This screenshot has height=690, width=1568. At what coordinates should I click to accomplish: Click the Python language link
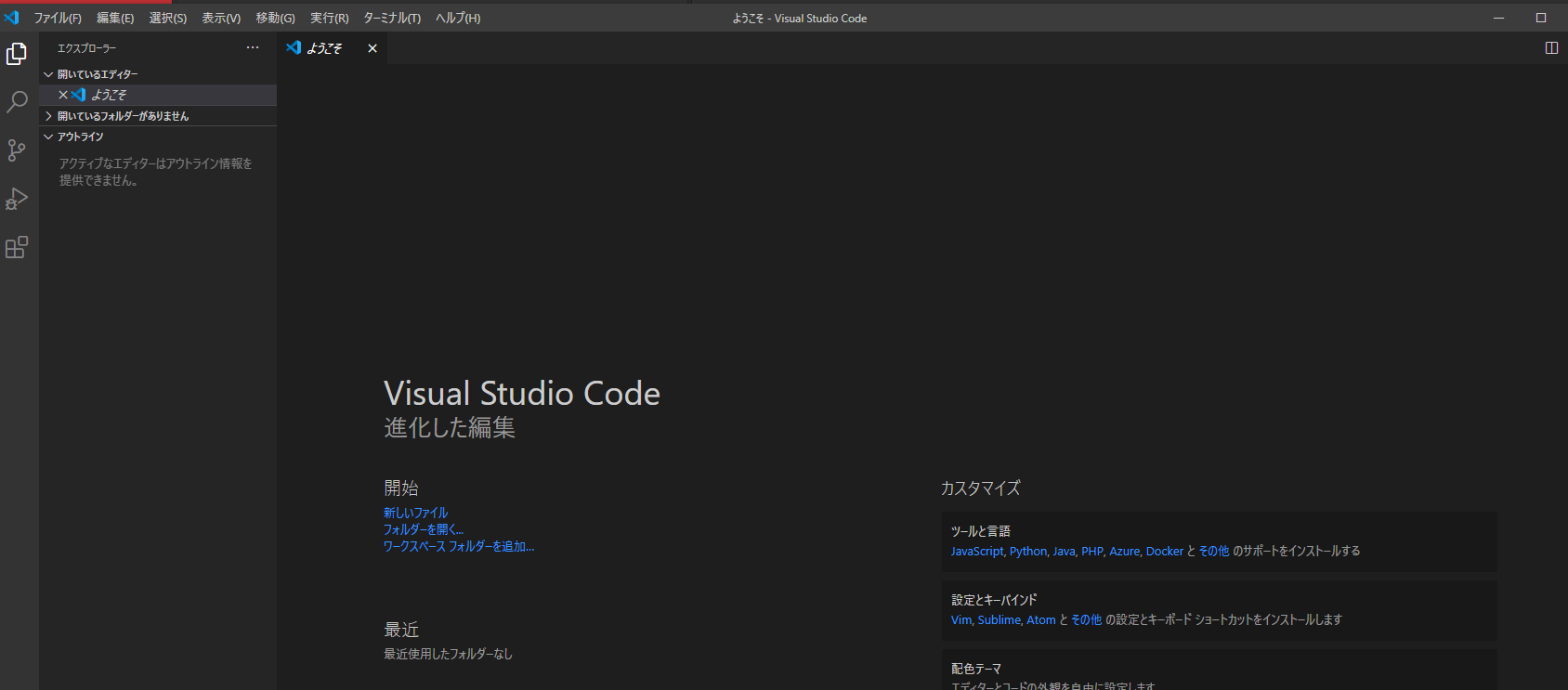1028,552
